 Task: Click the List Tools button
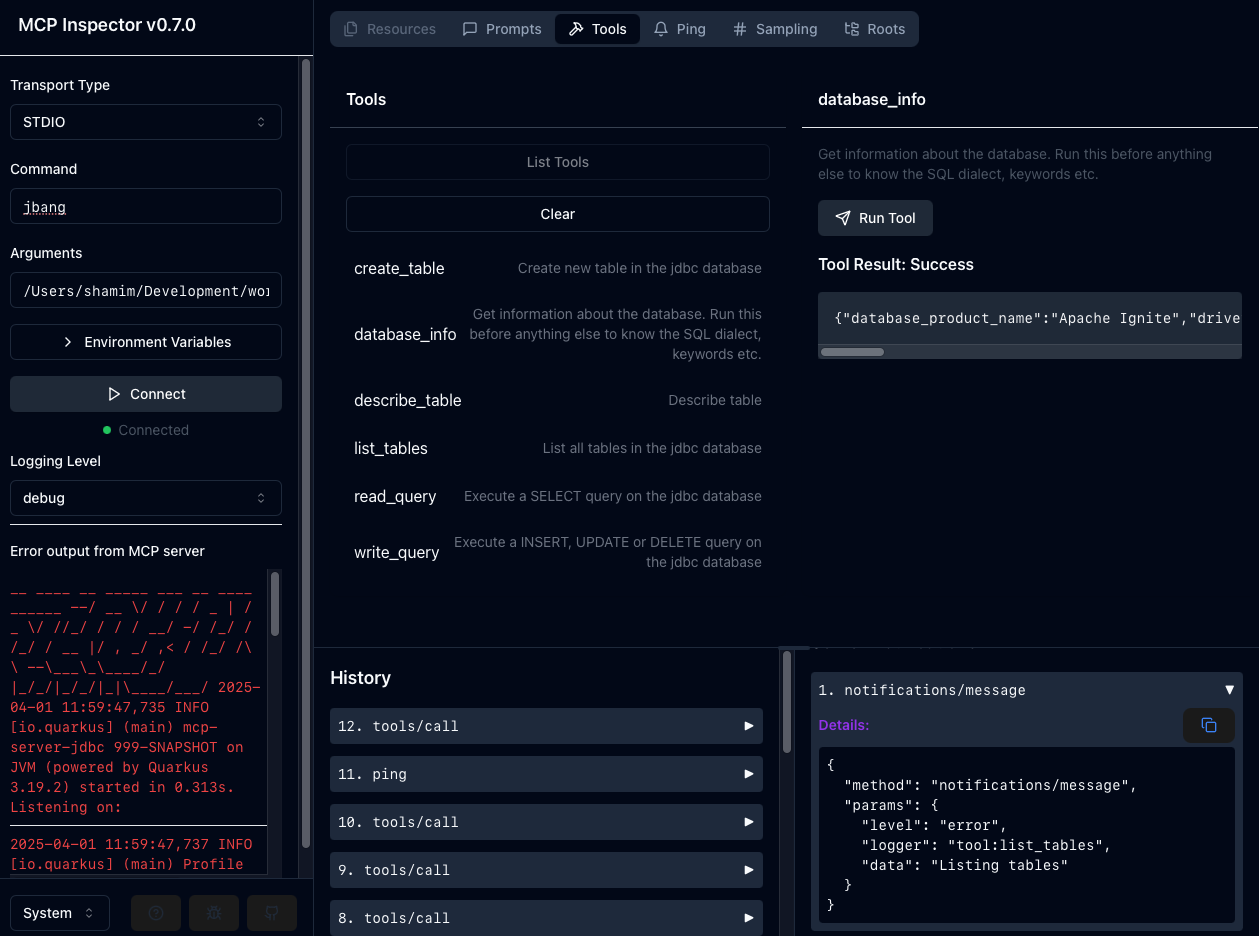pyautogui.click(x=558, y=162)
